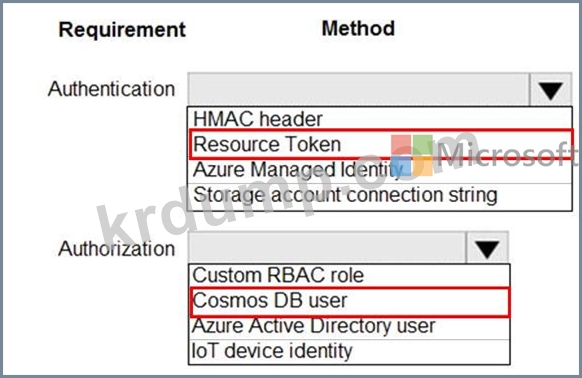
Task: Click the Authorization requirement label
Action: (117, 249)
